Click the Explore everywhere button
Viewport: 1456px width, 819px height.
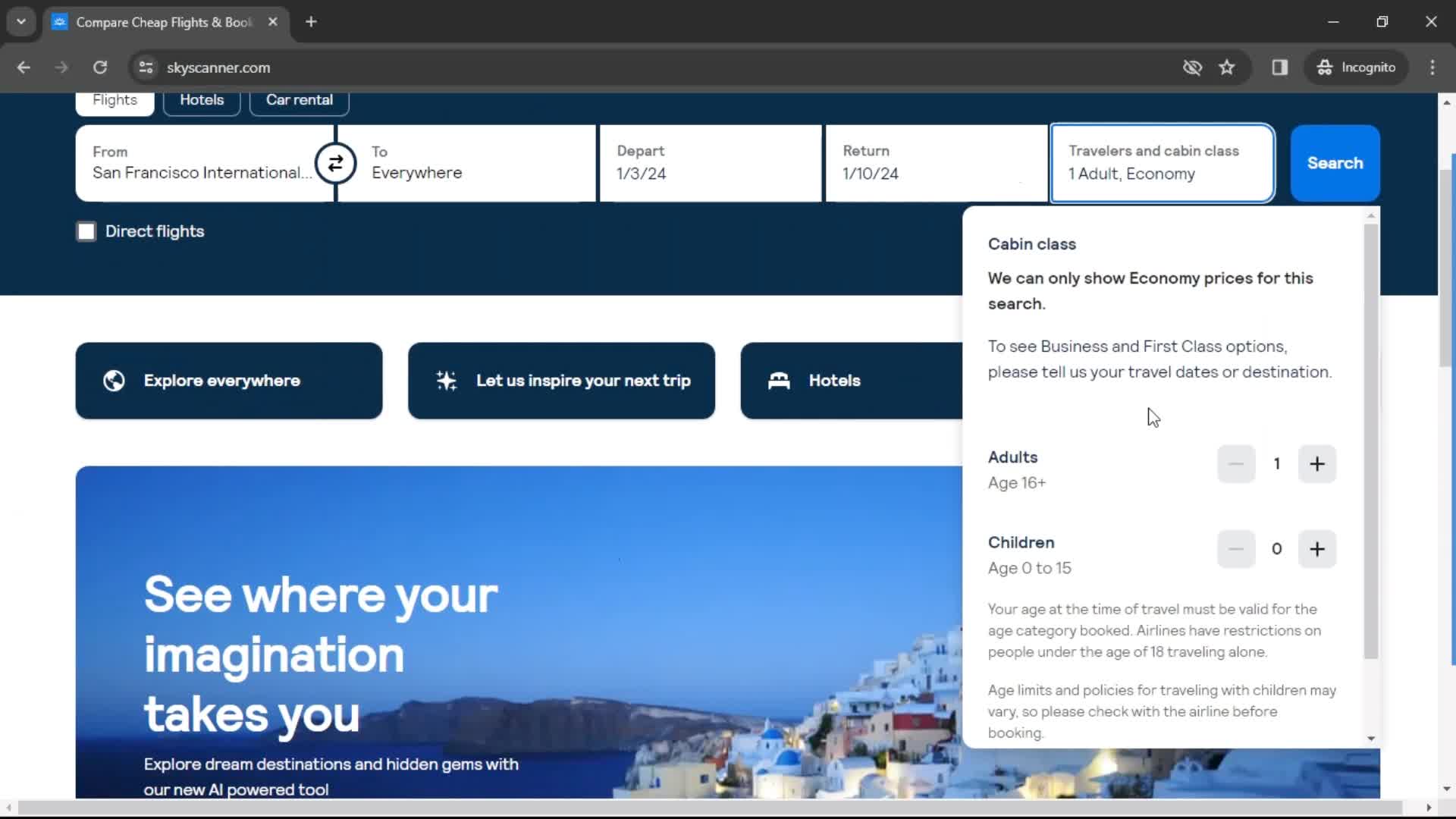228,380
